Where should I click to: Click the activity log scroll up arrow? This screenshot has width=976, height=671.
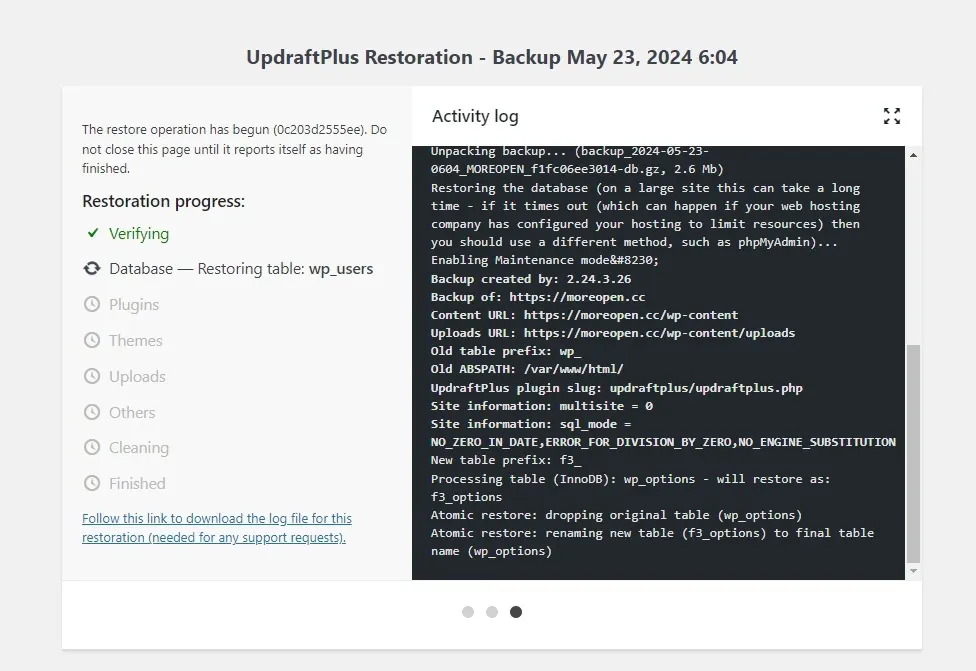(x=913, y=156)
